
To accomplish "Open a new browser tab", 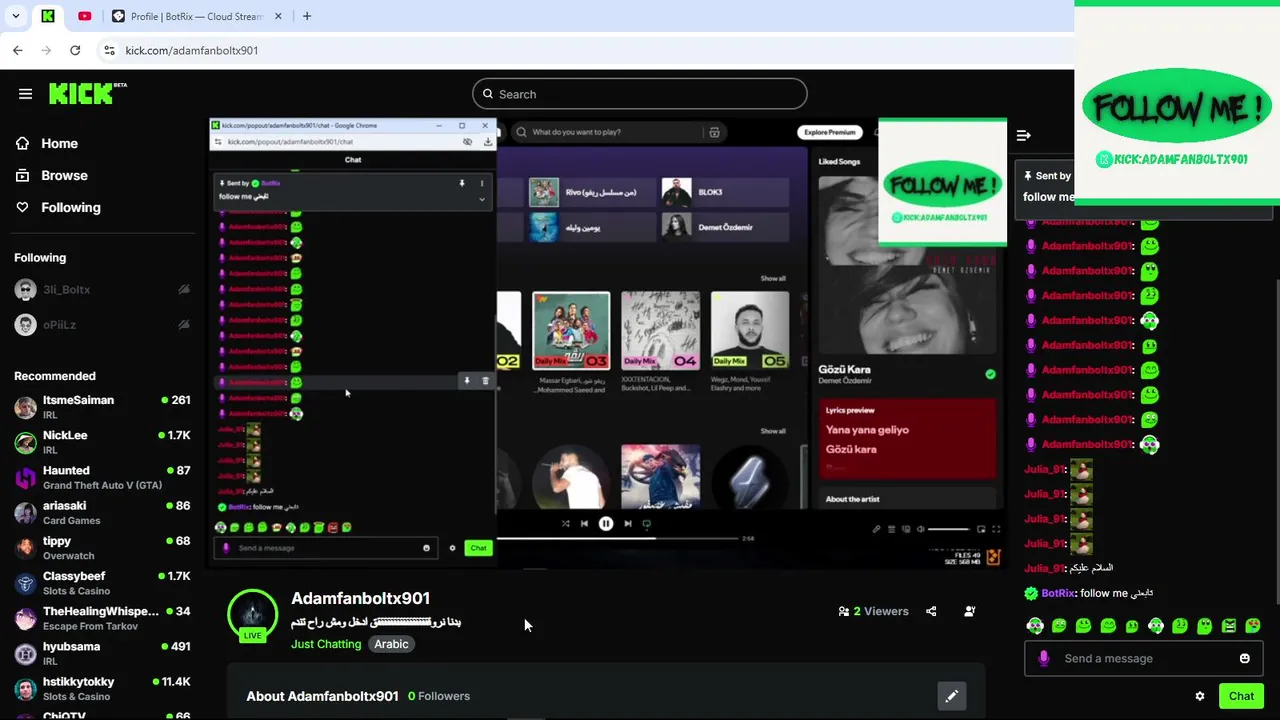I will 307,16.
